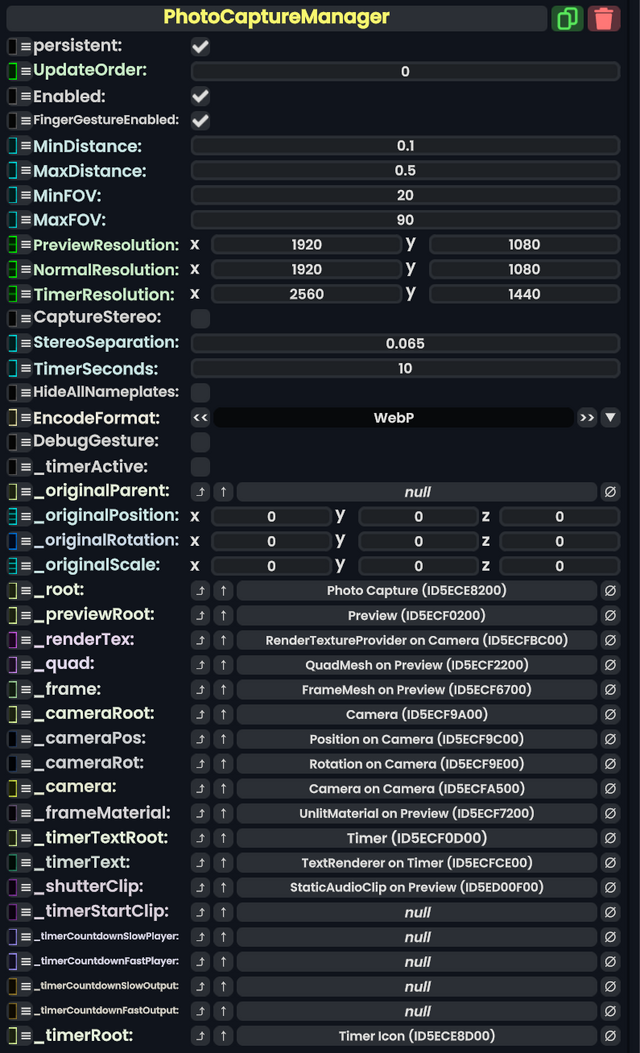The height and width of the screenshot is (1053, 640).
Task: Cycle EncodeFormat backward with the << button
Action: click(199, 417)
